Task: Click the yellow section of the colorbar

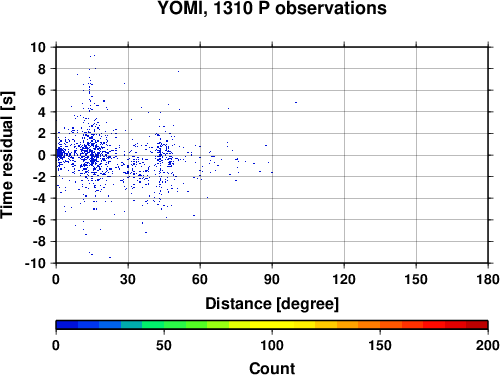Action: (272, 325)
